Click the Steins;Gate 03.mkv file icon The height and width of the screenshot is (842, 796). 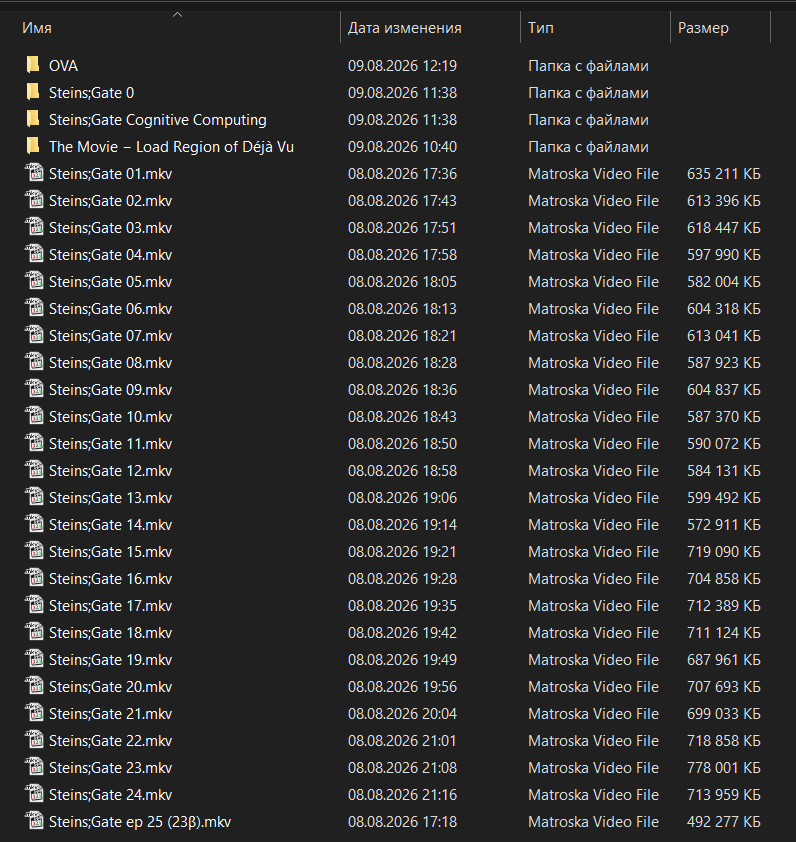[x=34, y=227]
